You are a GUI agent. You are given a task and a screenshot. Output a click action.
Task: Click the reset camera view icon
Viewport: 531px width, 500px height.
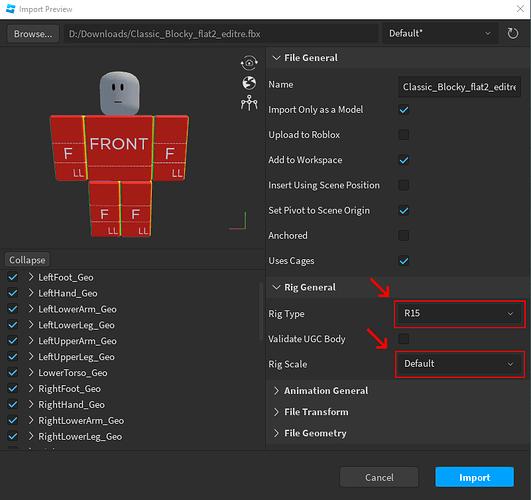click(249, 63)
